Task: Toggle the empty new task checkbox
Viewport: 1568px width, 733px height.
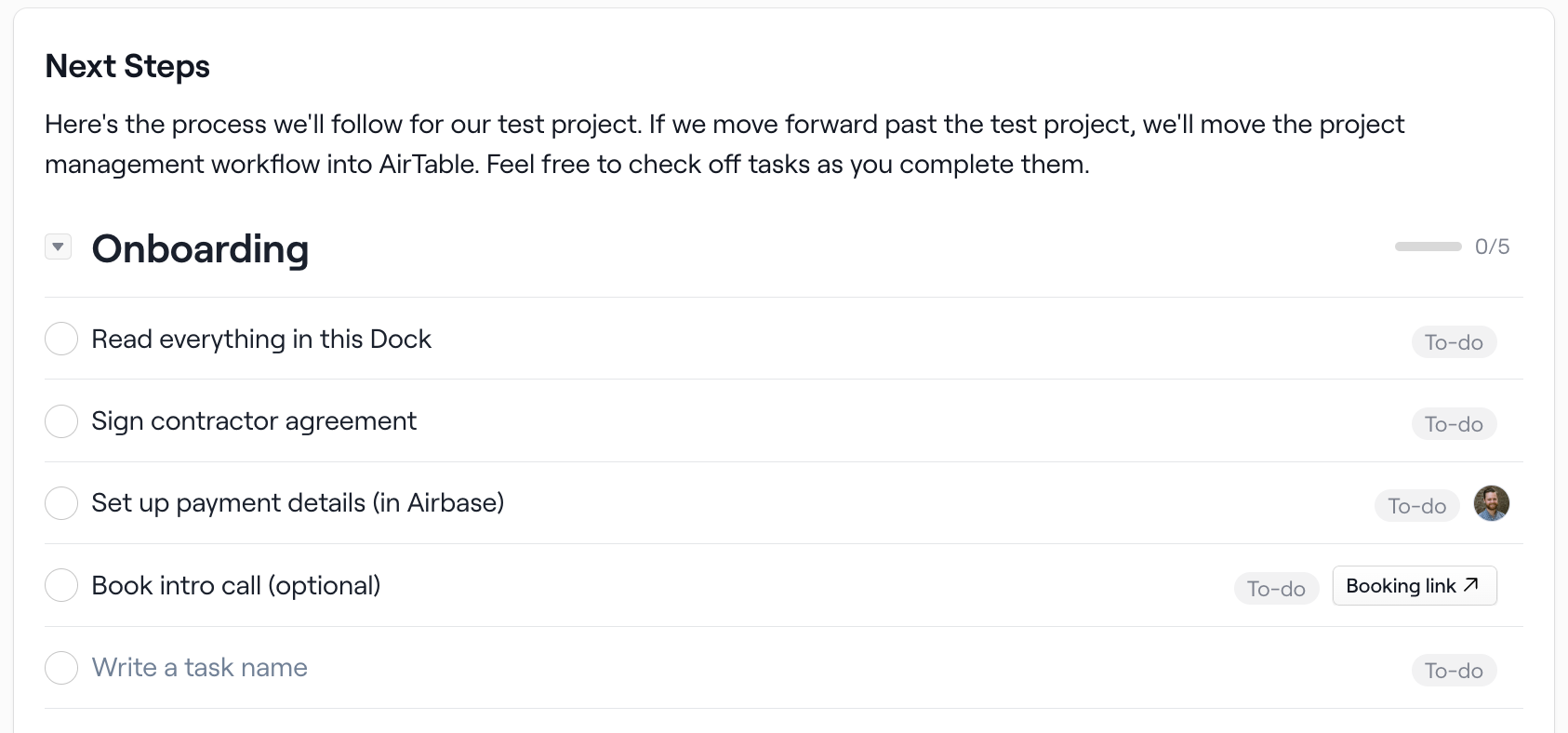Action: (x=61, y=667)
